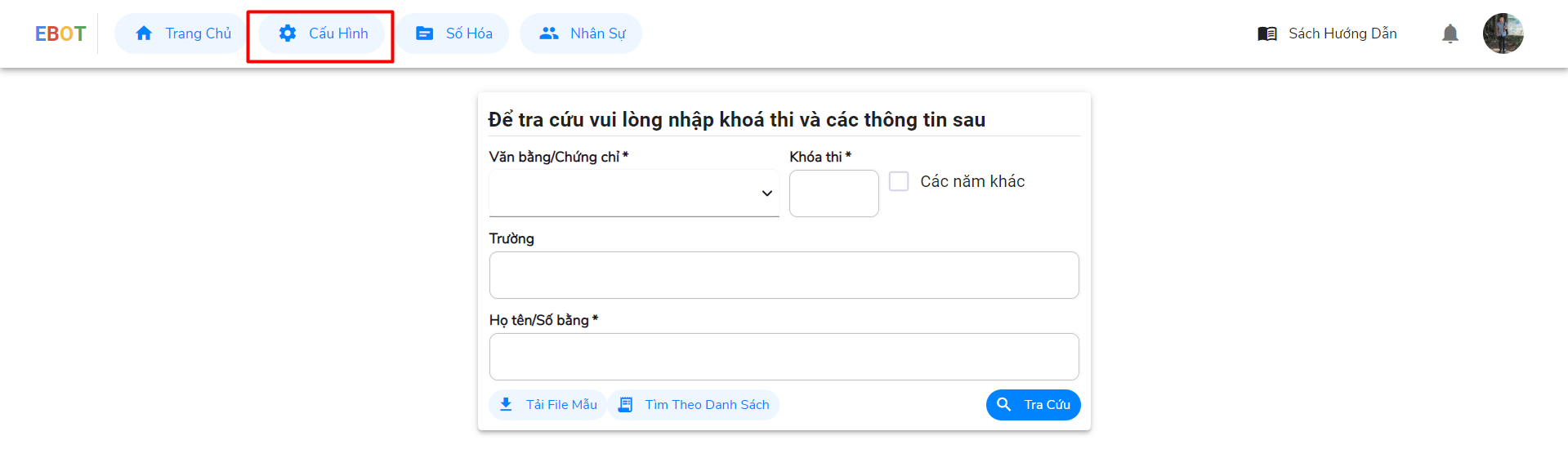Image resolution: width=1568 pixels, height=458 pixels.
Task: Tick the Các năm khác checkbox
Action: point(899,181)
